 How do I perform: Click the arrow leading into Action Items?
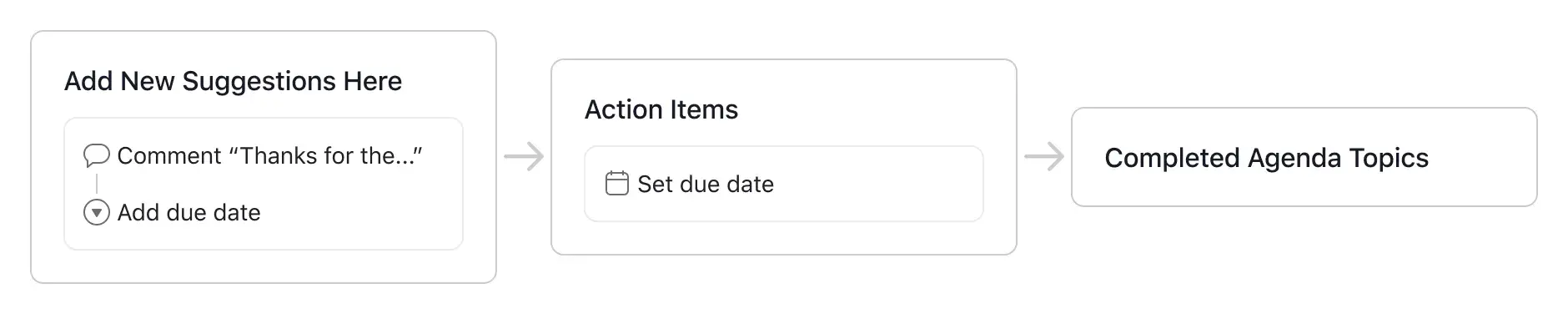tap(524, 156)
